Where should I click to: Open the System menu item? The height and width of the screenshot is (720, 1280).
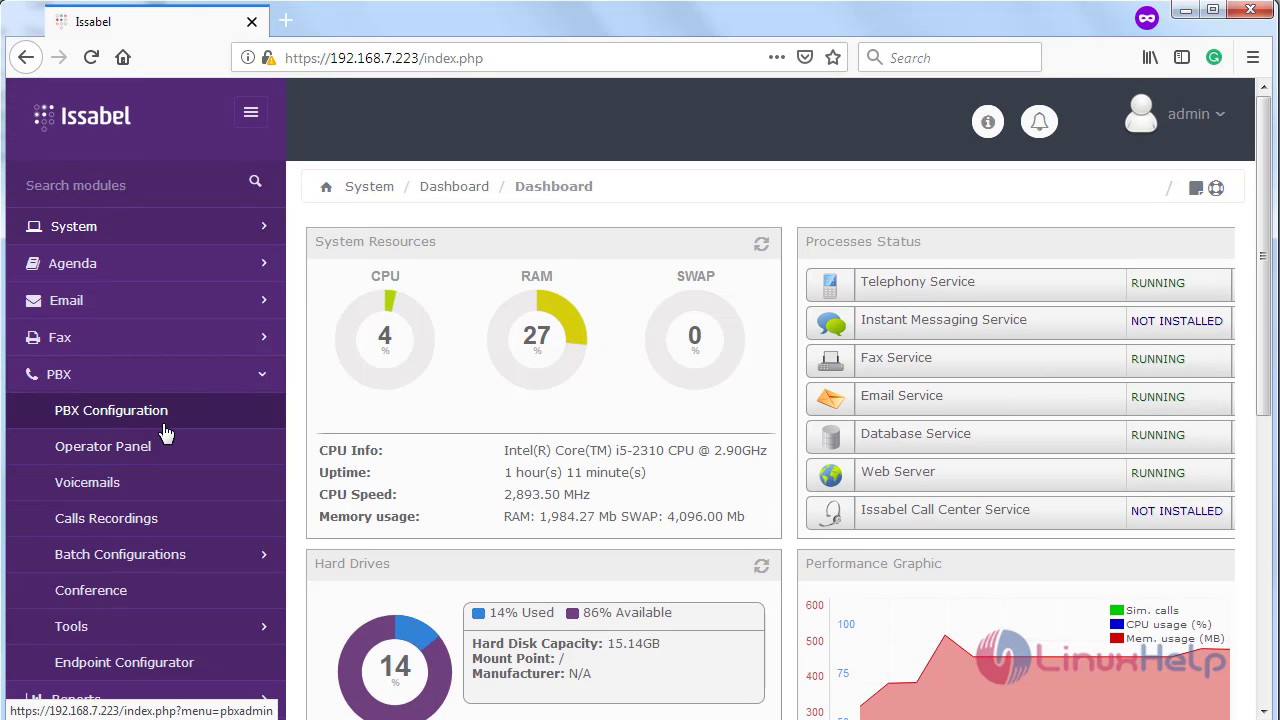click(146, 226)
